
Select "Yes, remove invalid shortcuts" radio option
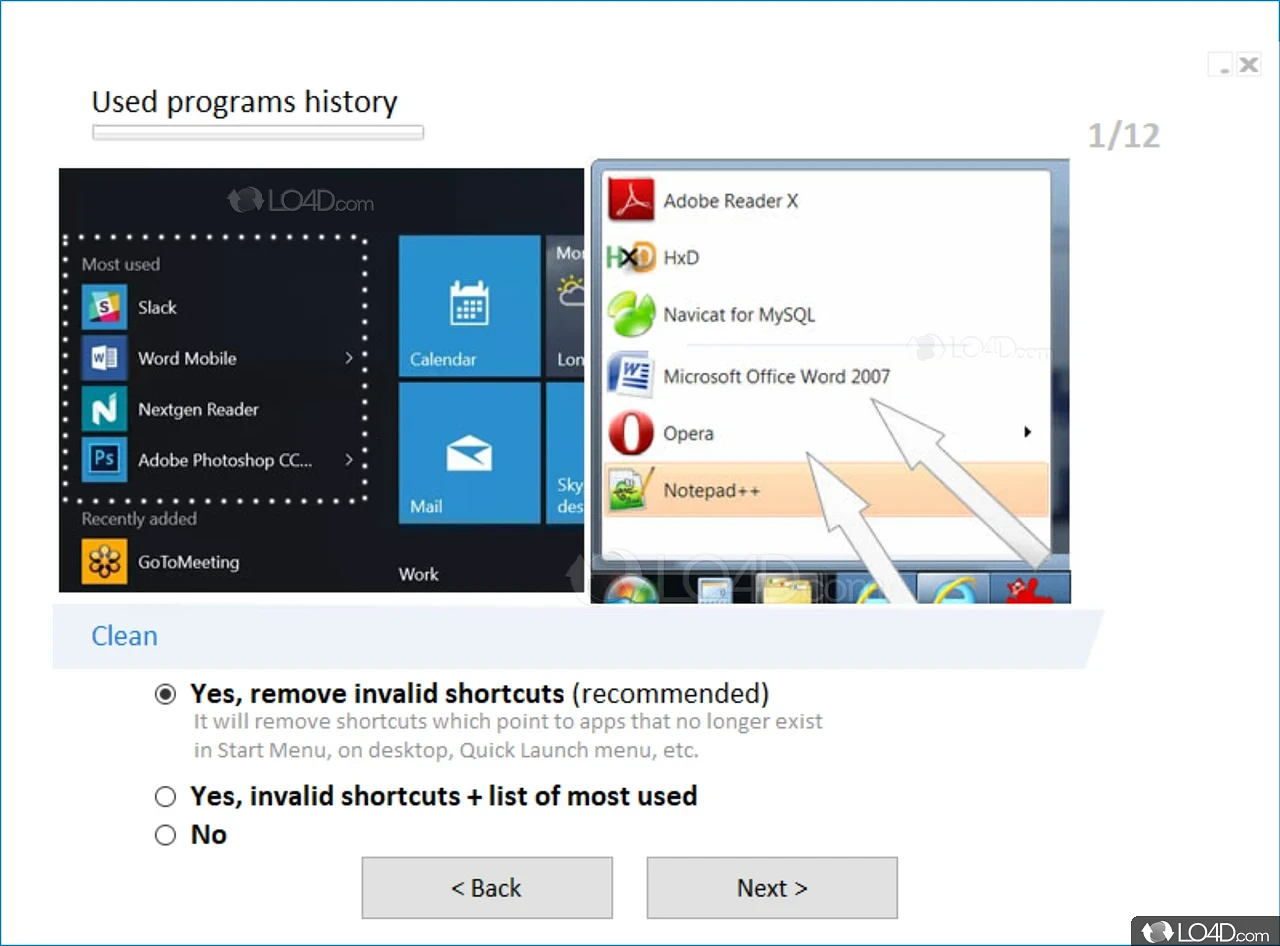(166, 694)
